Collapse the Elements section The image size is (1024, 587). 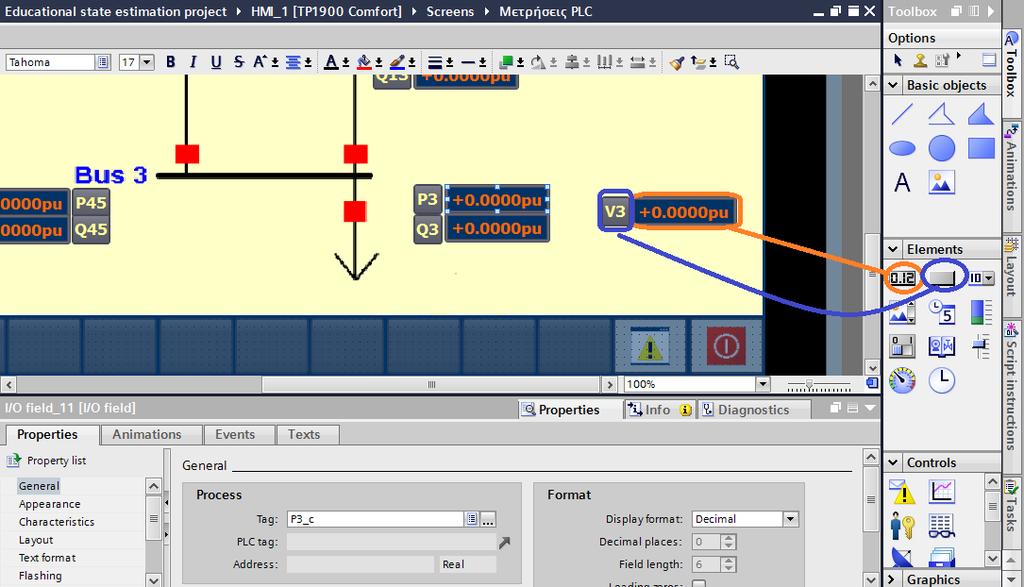pyautogui.click(x=893, y=249)
